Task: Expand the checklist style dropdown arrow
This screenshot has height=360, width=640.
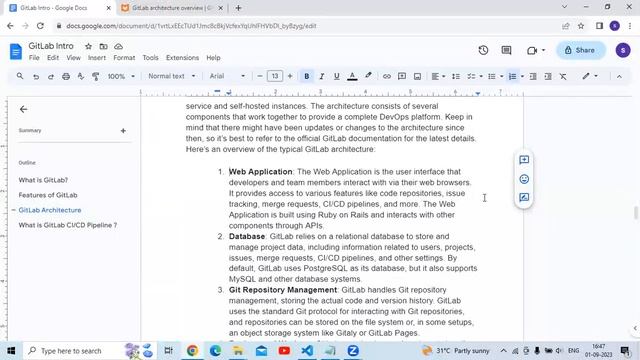Action: [x=481, y=76]
